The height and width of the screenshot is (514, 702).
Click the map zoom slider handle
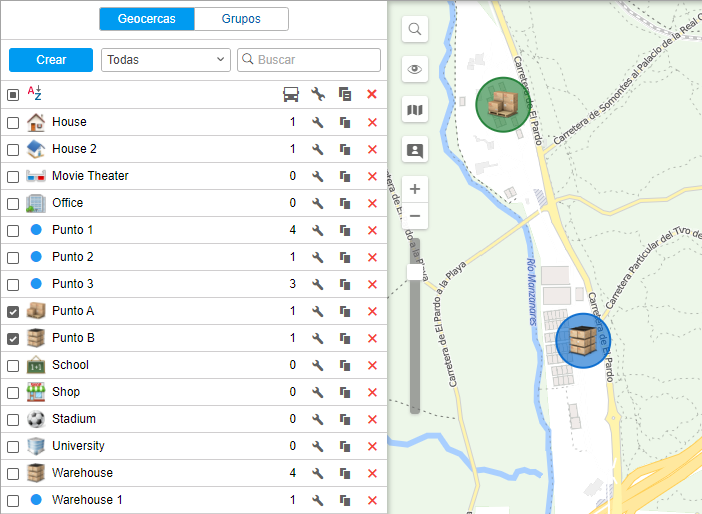coord(415,272)
